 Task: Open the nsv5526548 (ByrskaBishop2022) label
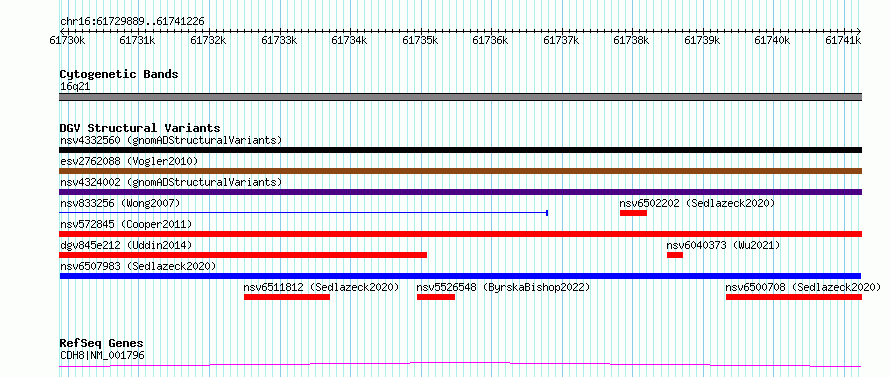503,287
